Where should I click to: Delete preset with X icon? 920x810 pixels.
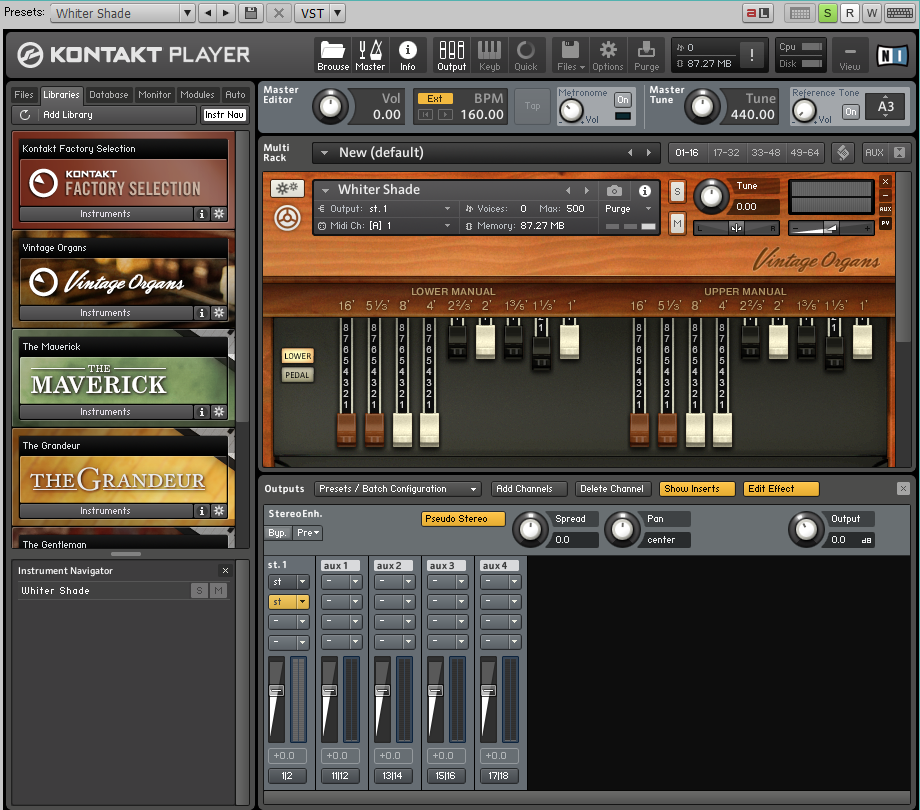click(x=279, y=13)
